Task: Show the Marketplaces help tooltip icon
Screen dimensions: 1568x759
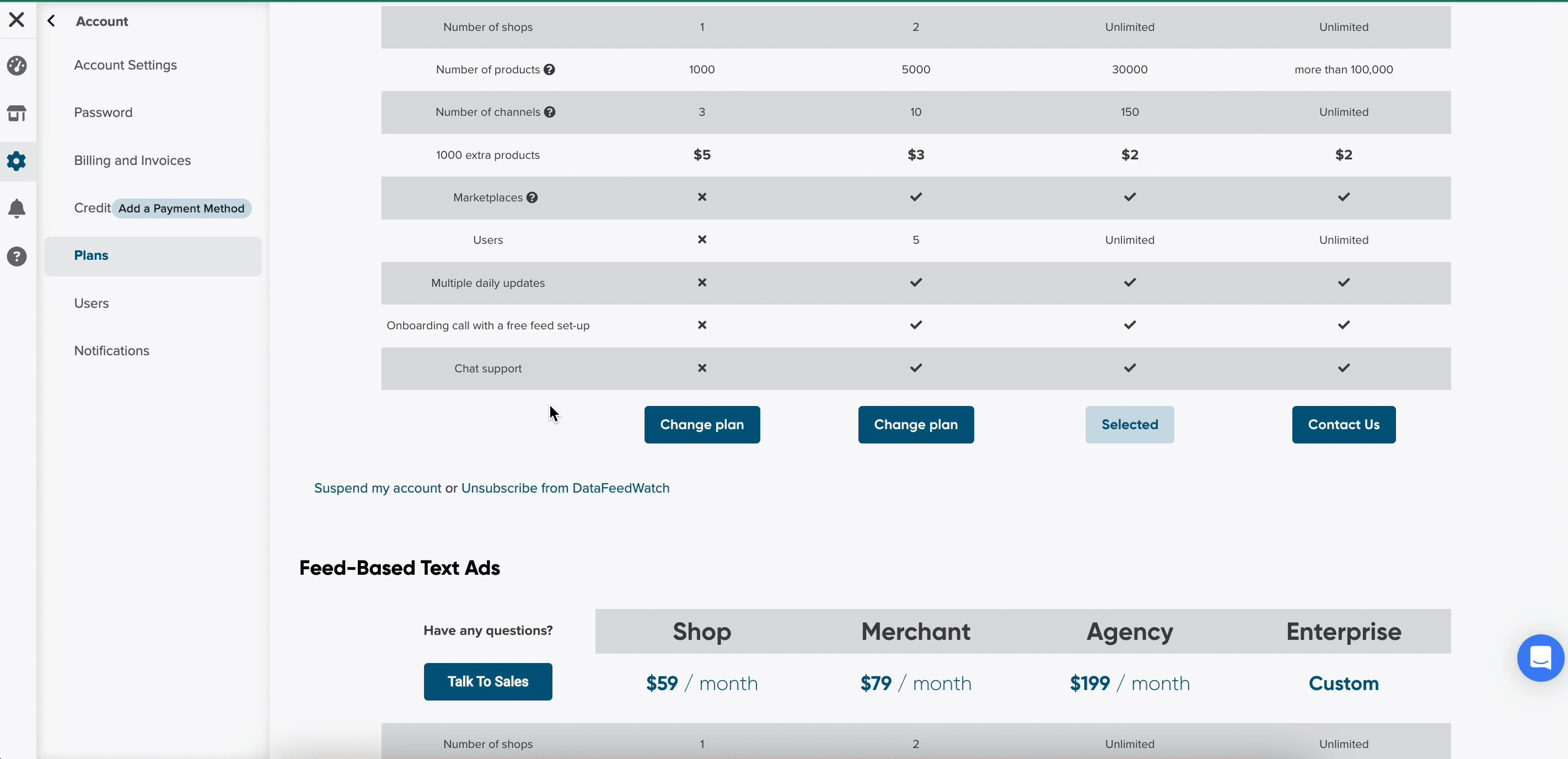Action: (532, 197)
